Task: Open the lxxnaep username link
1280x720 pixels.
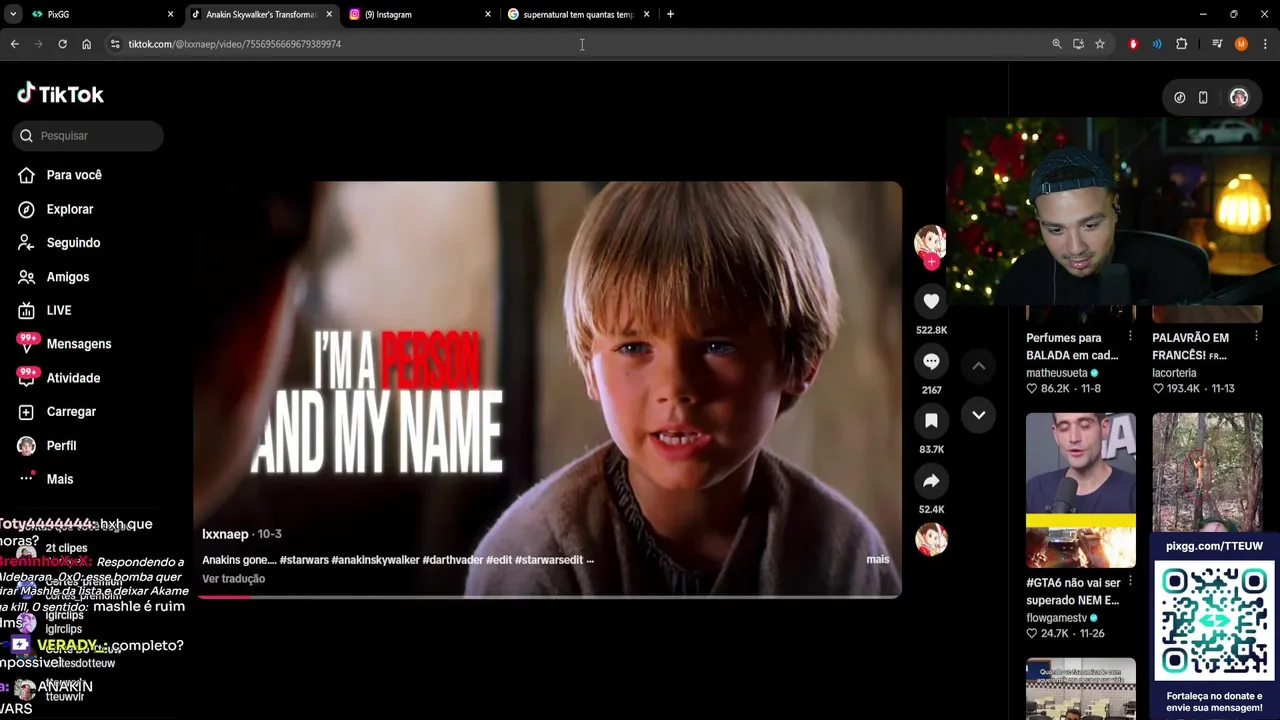Action: pyautogui.click(x=225, y=534)
